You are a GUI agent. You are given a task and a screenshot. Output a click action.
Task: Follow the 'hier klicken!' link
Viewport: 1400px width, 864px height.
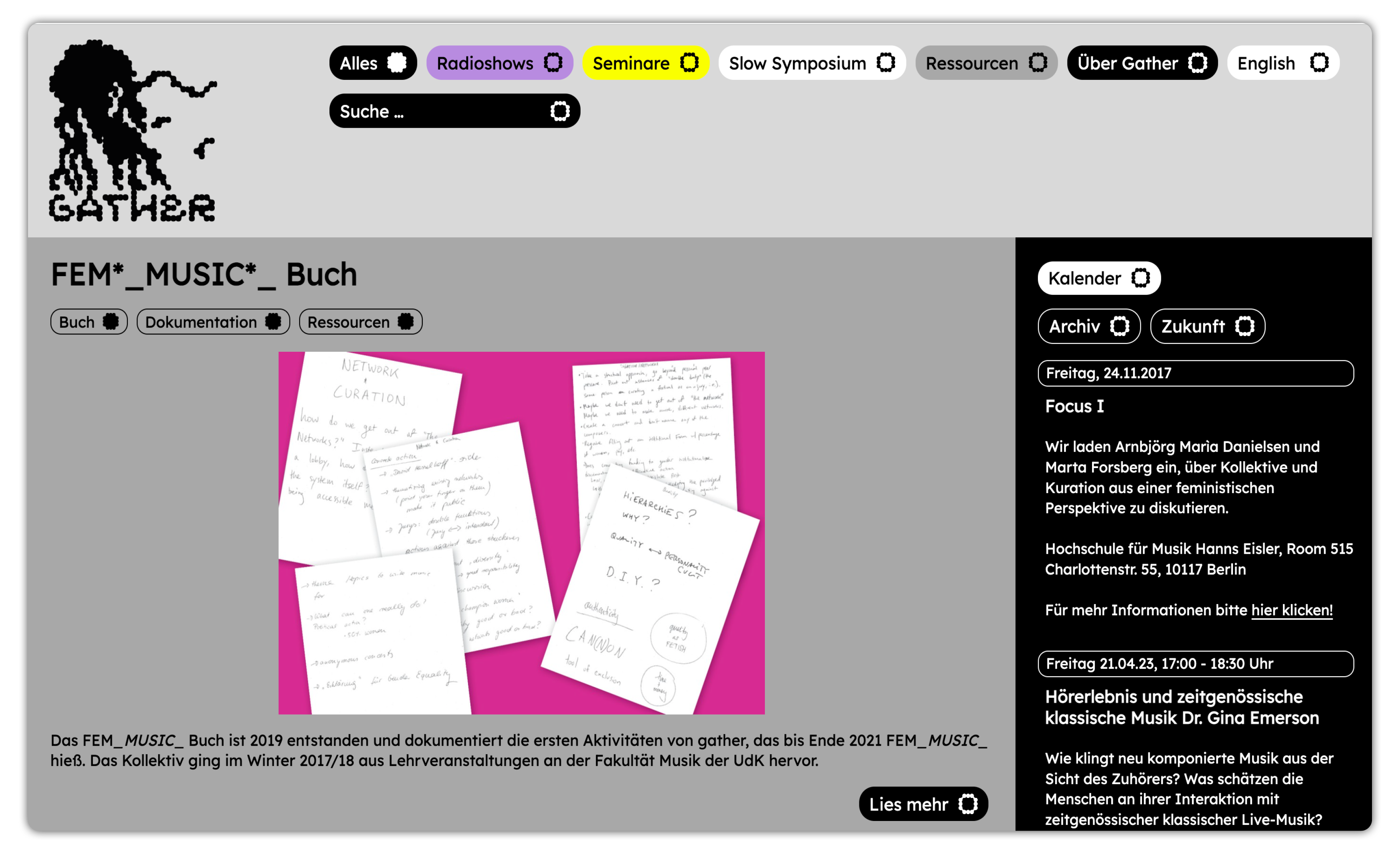coord(1291,610)
